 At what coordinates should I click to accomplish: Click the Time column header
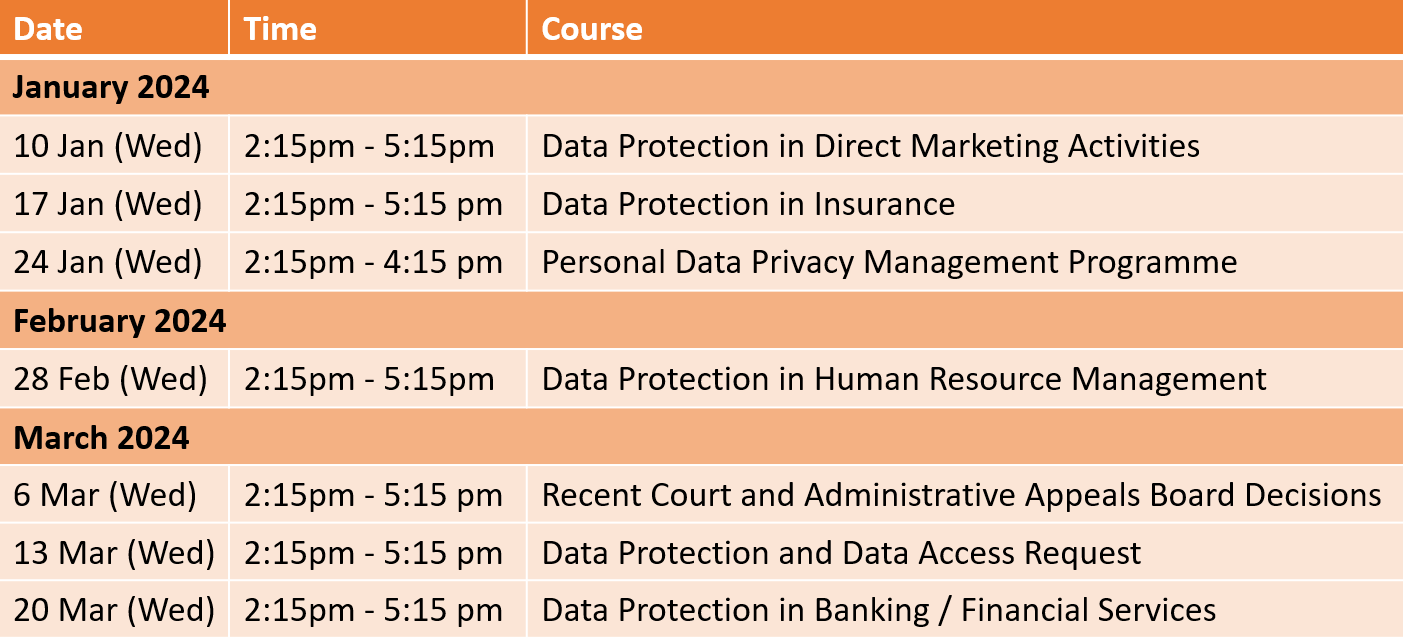(378, 28)
